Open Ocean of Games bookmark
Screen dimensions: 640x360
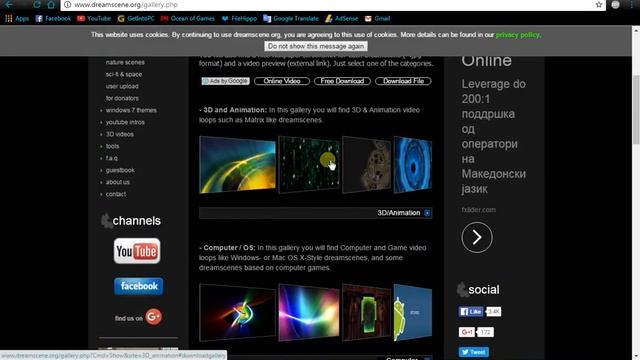click(x=188, y=18)
